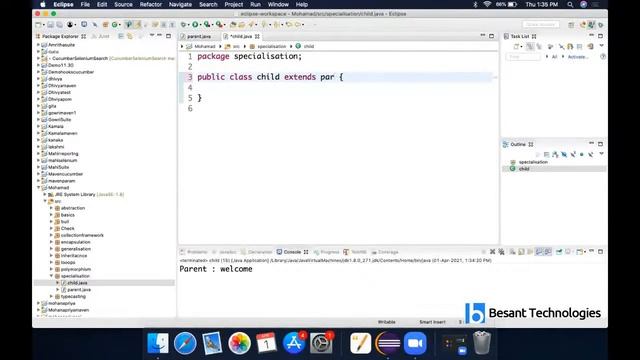The height and width of the screenshot is (360, 640).
Task: Click the New Java Class green icon
Action: pos(115,25)
